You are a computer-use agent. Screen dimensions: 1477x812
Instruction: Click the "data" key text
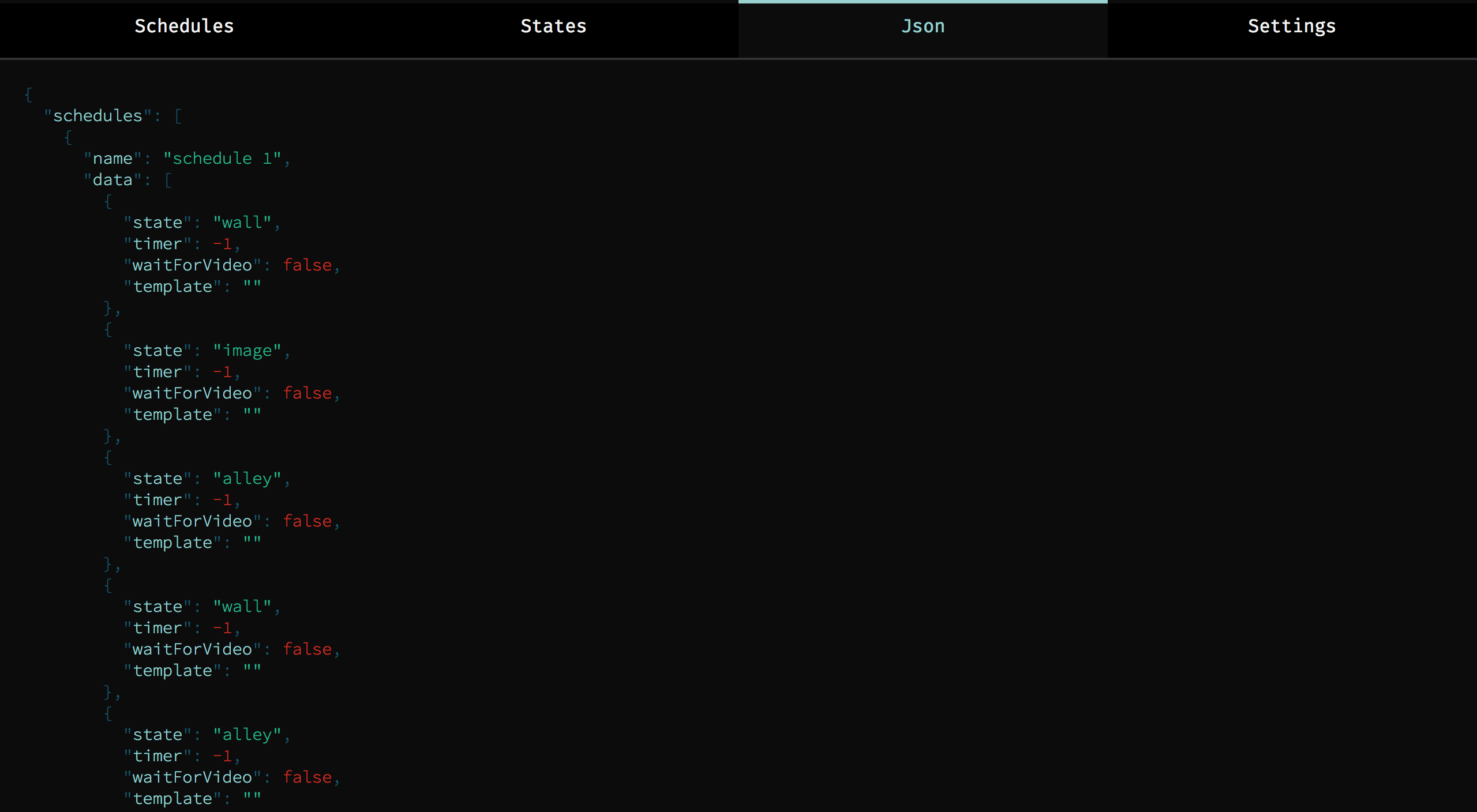pos(113,180)
